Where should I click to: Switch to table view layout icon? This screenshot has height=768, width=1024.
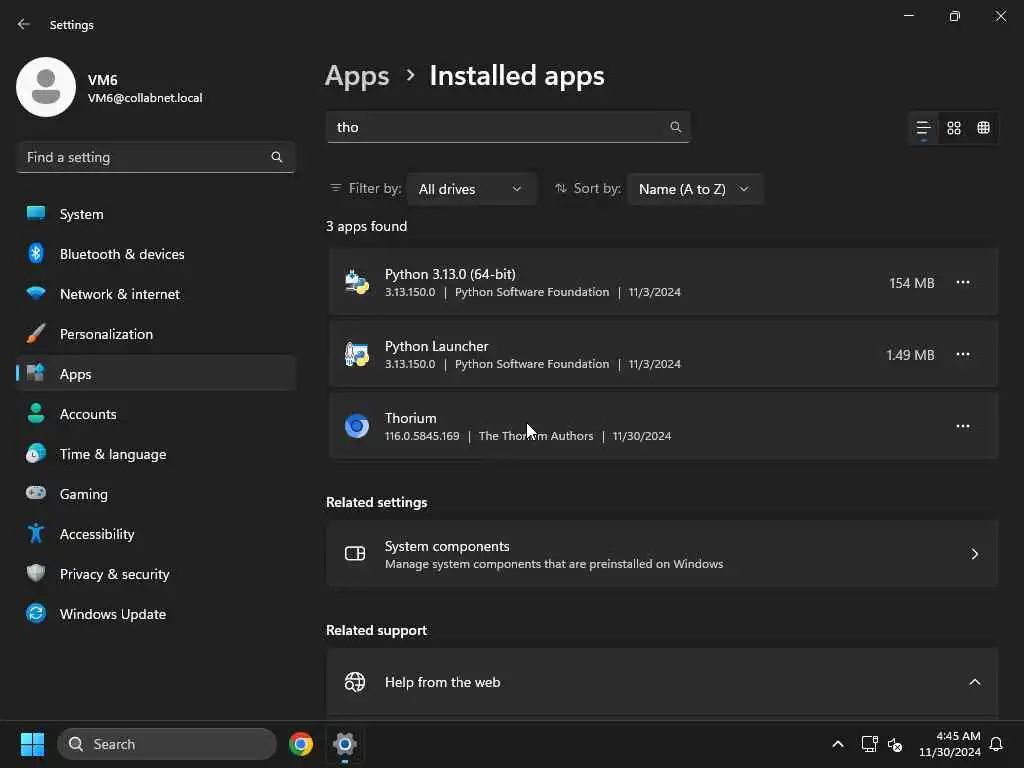(x=984, y=128)
